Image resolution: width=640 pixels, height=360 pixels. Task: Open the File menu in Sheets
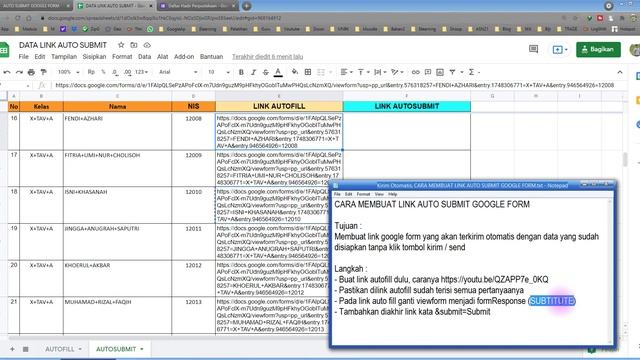click(x=24, y=57)
